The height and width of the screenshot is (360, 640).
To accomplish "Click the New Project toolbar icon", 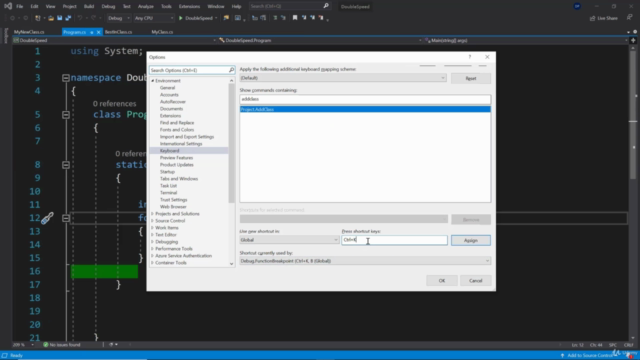I will coord(38,18).
